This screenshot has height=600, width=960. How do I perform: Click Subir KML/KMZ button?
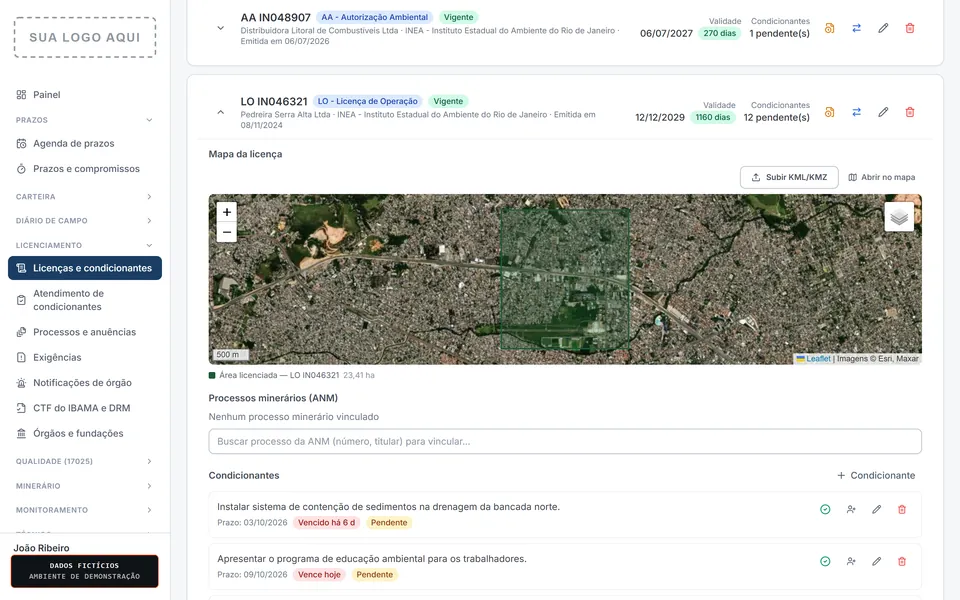[789, 177]
